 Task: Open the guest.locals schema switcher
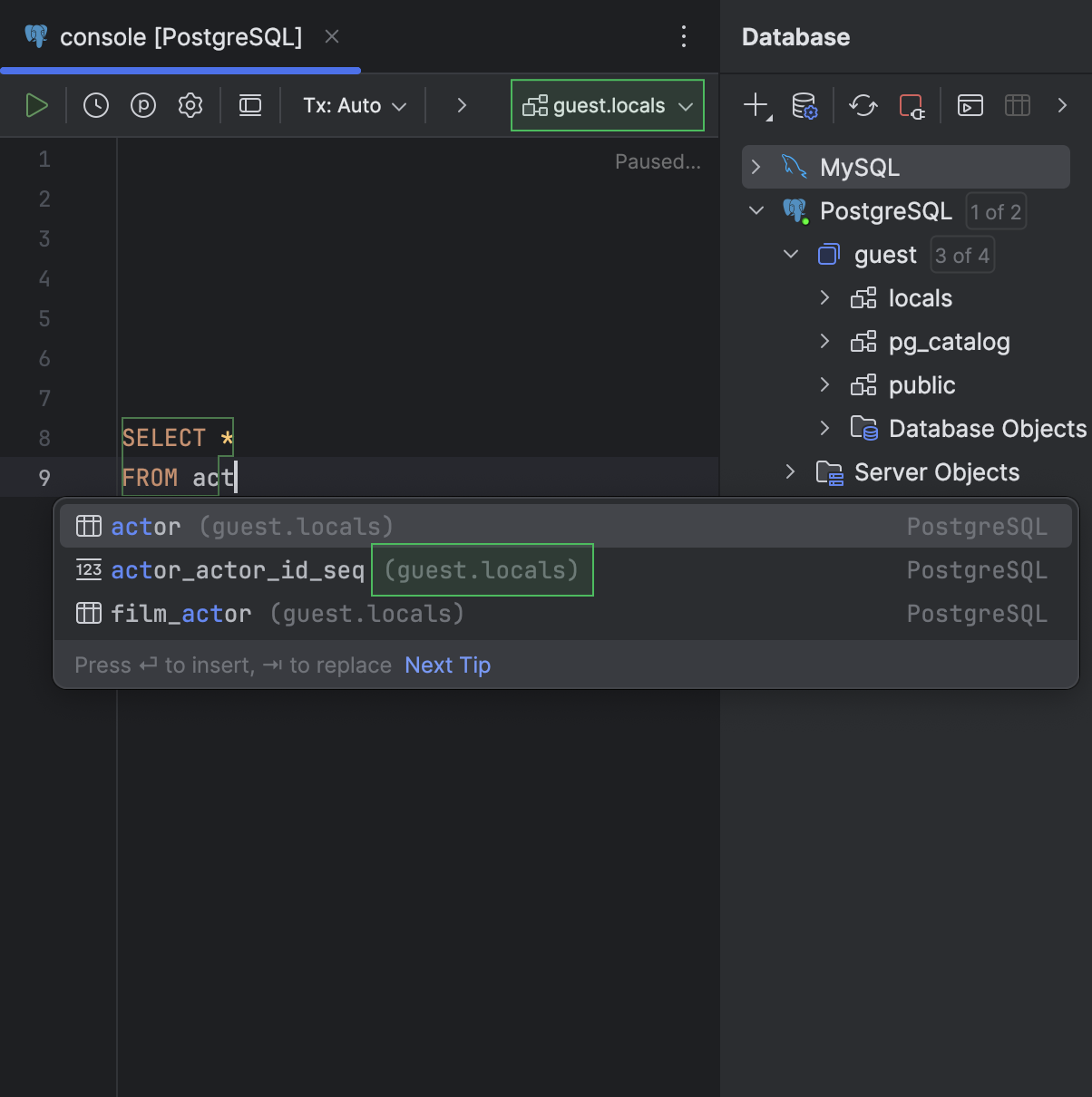tap(606, 104)
